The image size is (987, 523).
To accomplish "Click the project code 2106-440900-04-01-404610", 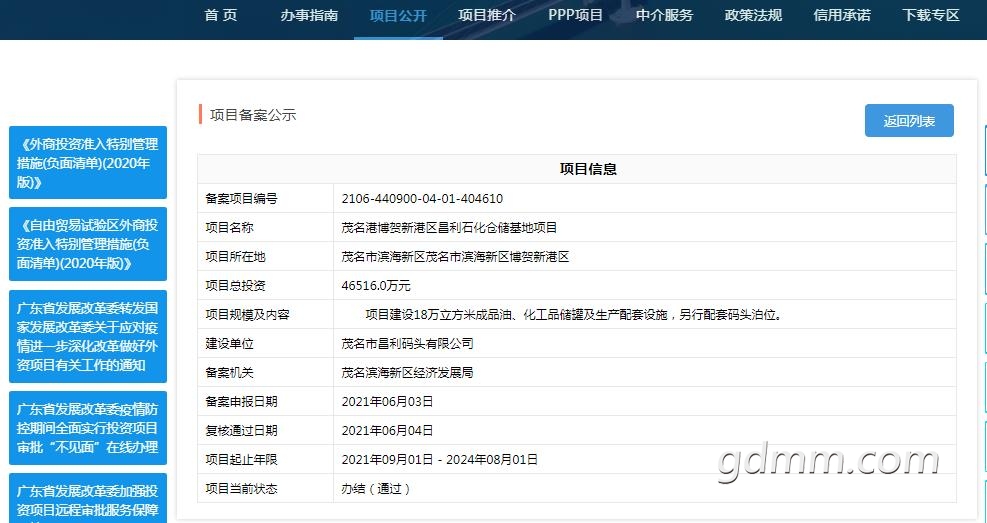I will click(x=422, y=199).
